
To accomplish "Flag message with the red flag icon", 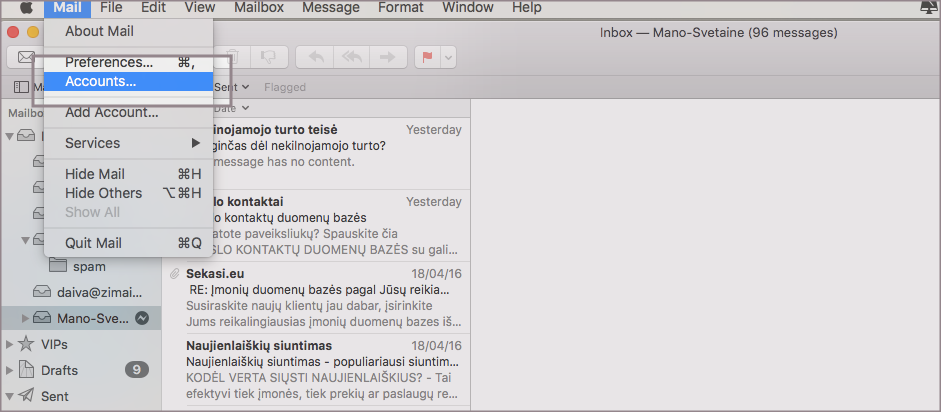I will pyautogui.click(x=427, y=57).
